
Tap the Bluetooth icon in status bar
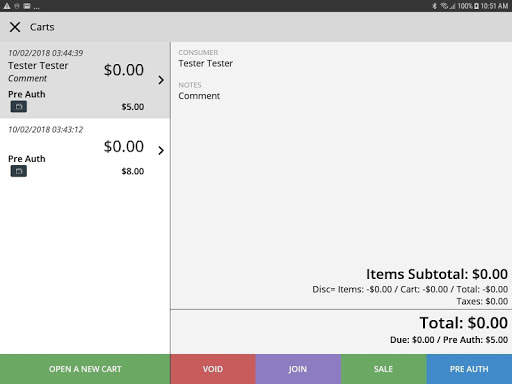[x=434, y=6]
